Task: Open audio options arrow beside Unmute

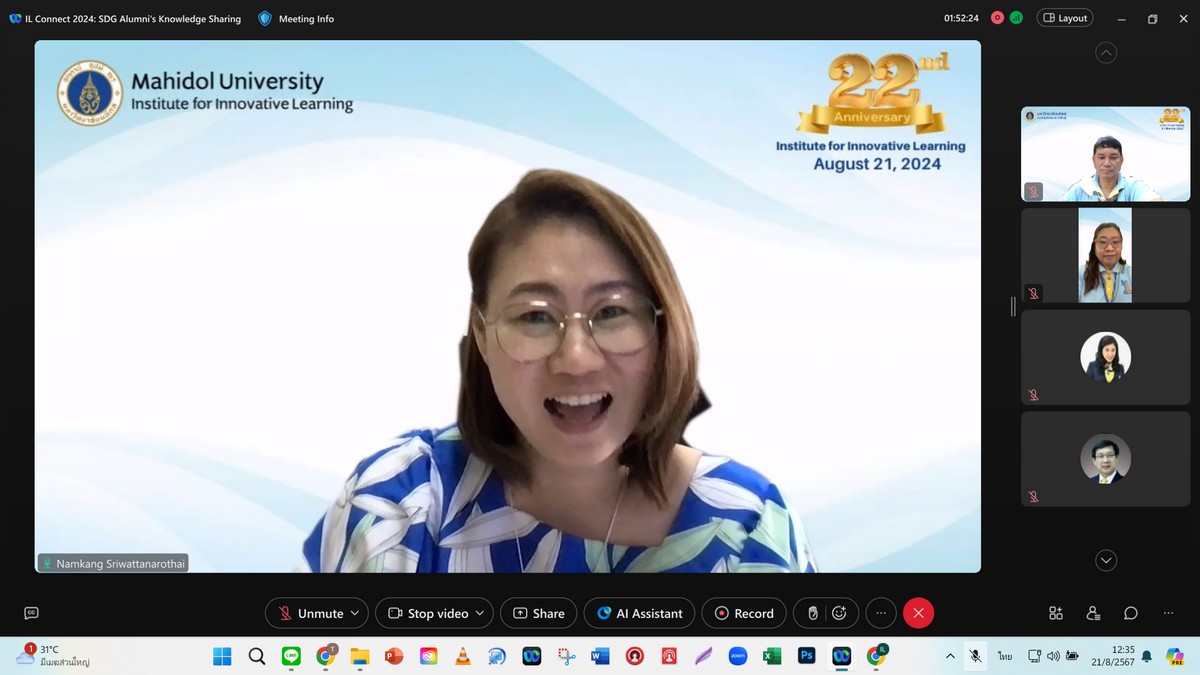Action: [x=355, y=613]
